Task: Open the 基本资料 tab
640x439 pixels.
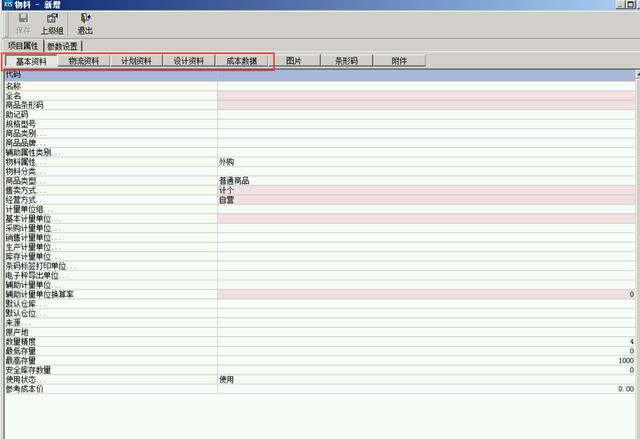Action: pyautogui.click(x=31, y=61)
